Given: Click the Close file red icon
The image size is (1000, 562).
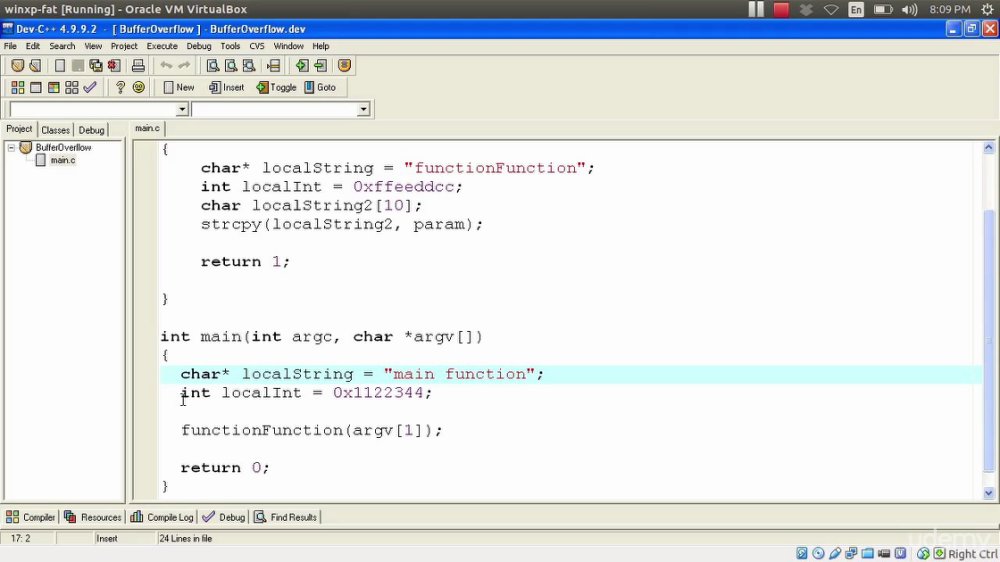Looking at the screenshot, I should click(114, 65).
